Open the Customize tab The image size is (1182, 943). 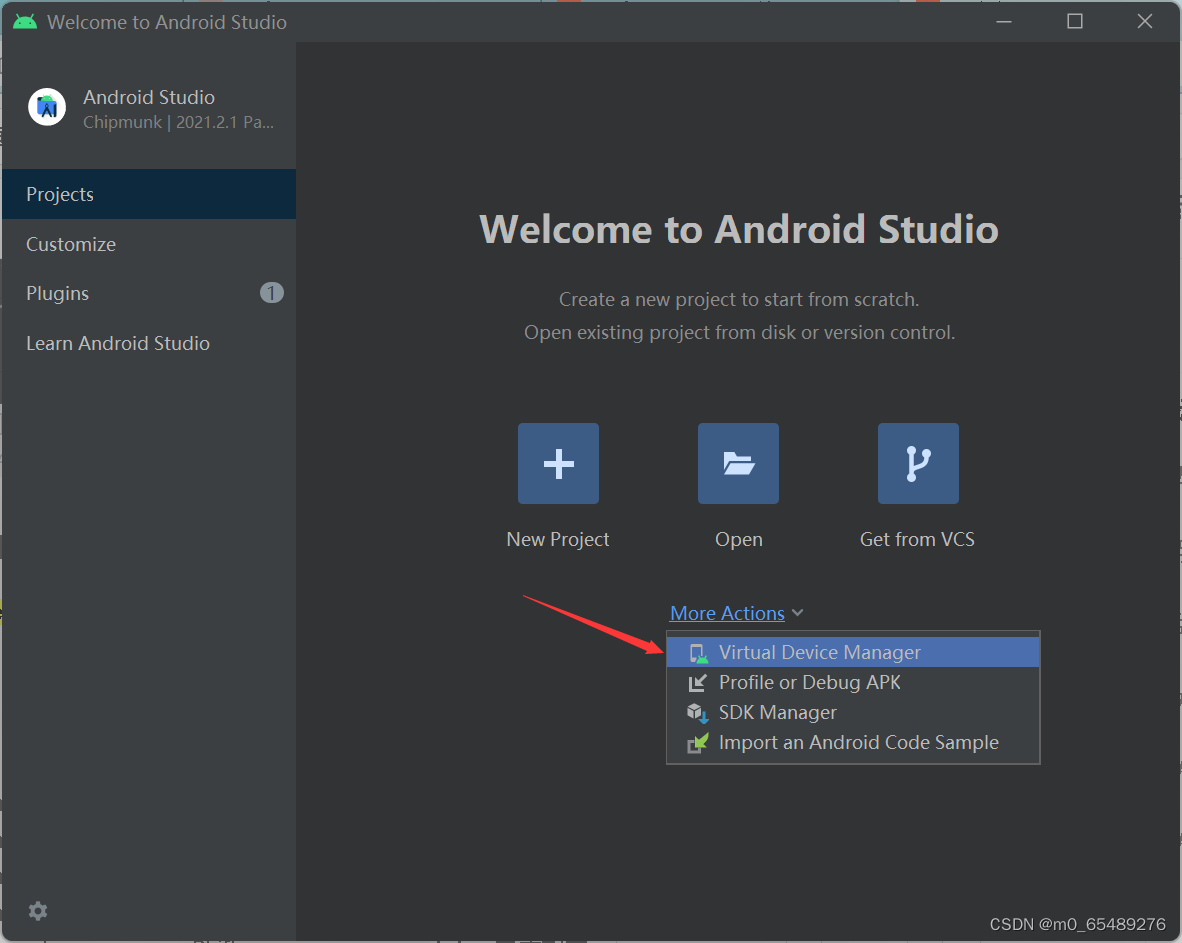[149, 244]
